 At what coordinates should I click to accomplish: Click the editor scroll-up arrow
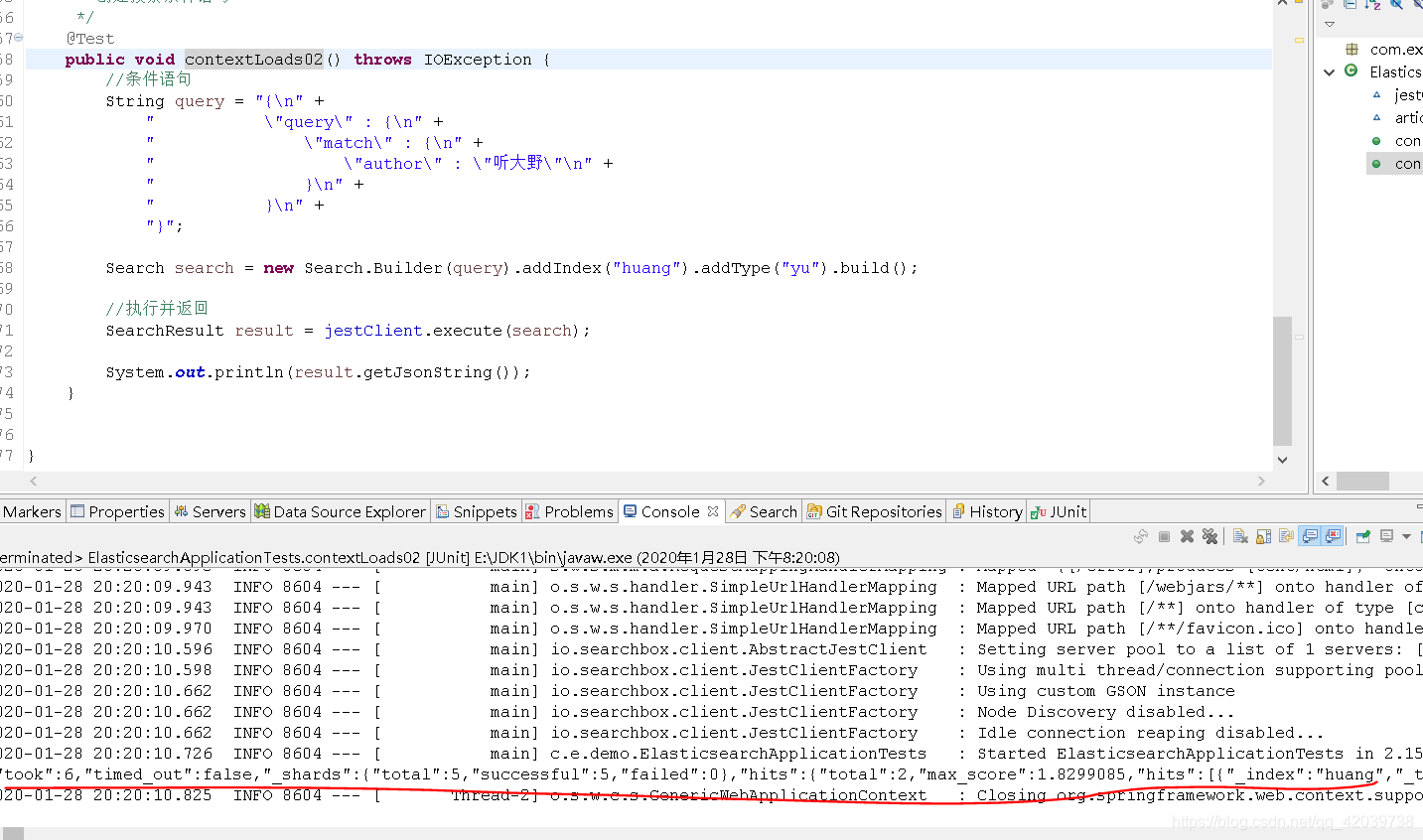tap(1282, 4)
